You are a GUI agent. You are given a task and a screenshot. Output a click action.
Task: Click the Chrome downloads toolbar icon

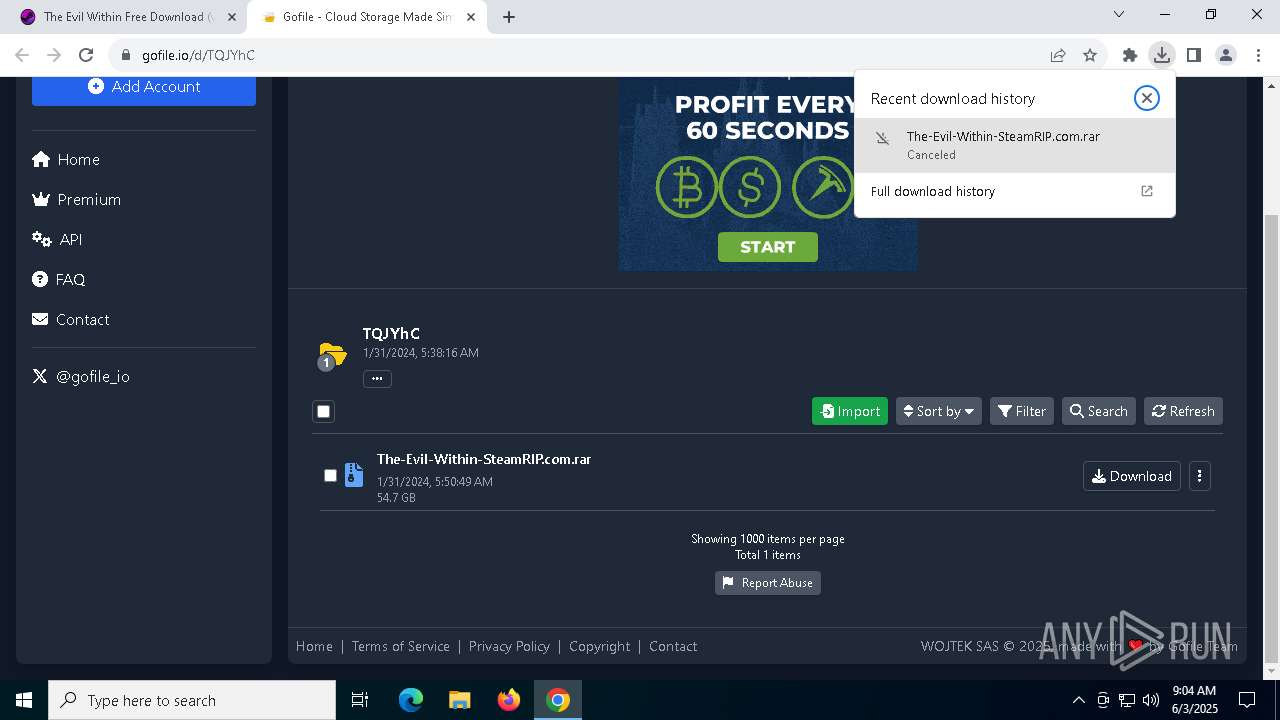1161,55
